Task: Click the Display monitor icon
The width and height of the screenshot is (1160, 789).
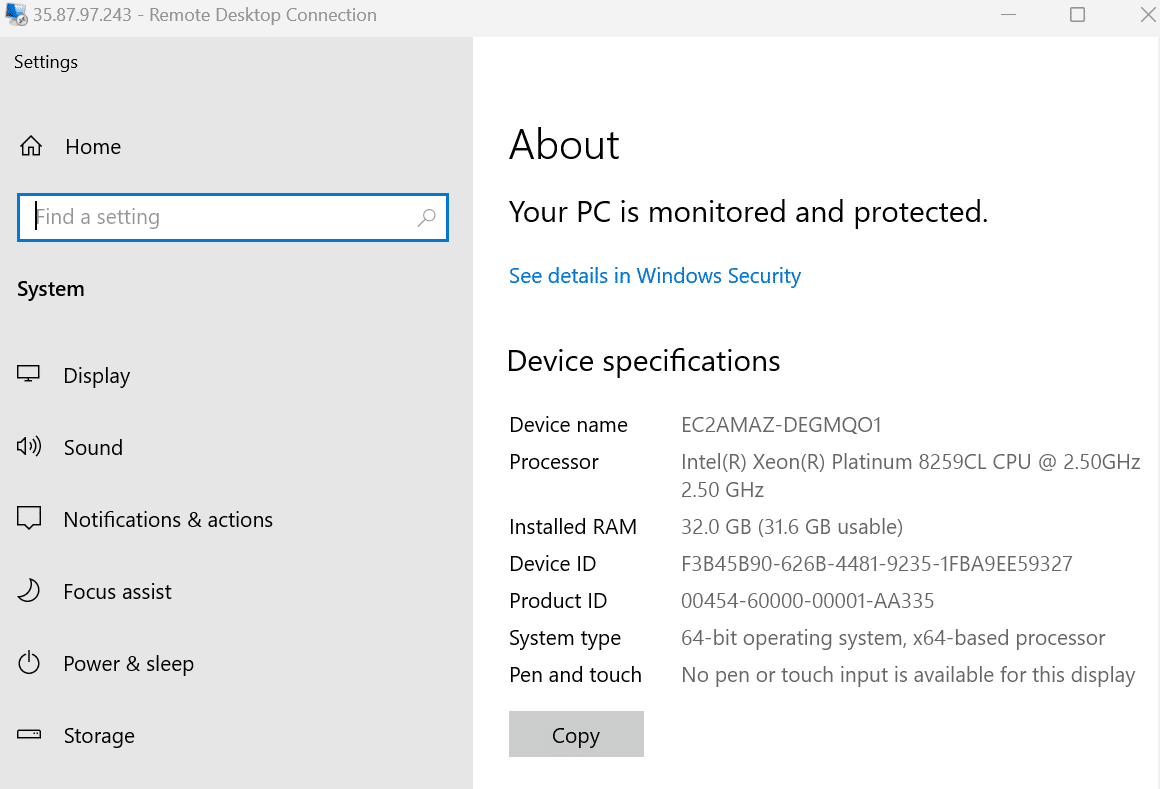Action: pyautogui.click(x=29, y=375)
